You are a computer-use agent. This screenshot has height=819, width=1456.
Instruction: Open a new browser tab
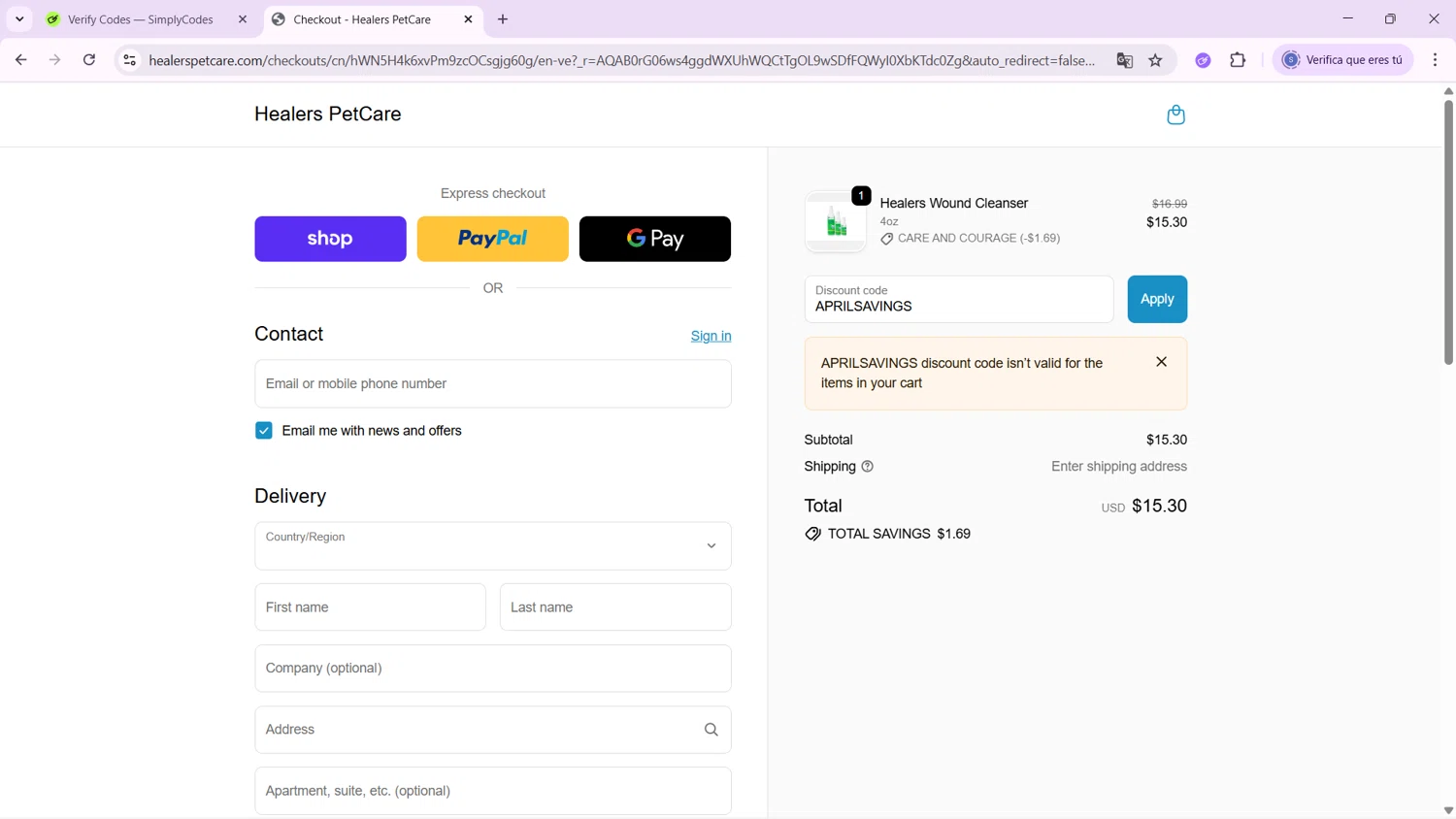[503, 19]
